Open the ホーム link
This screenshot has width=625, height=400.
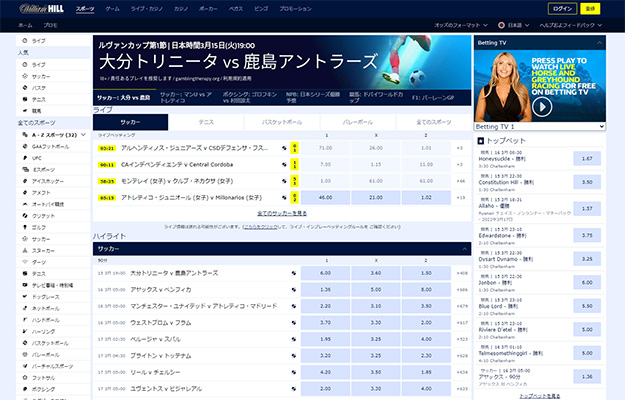[x=25, y=25]
